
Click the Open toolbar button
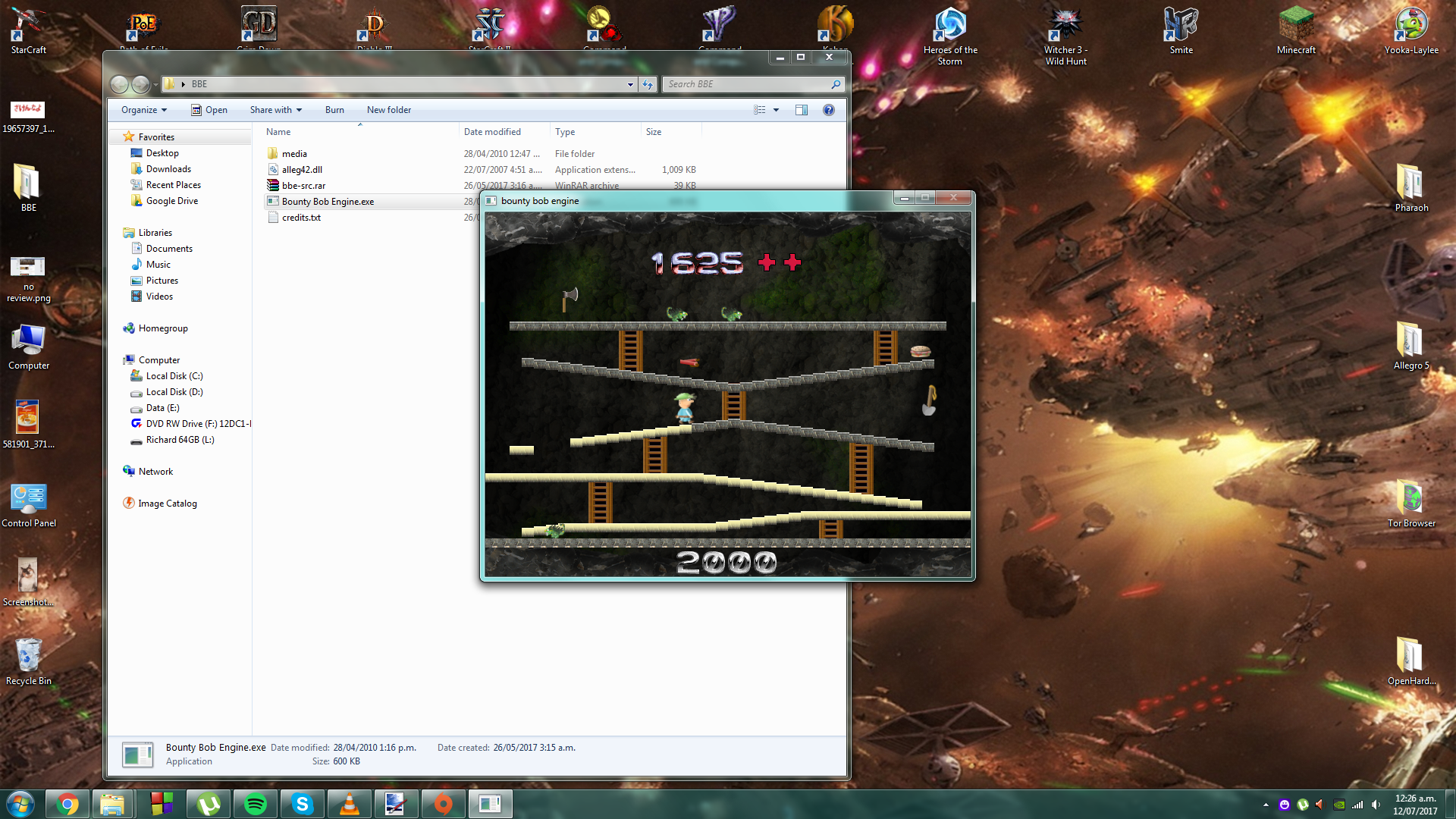[209, 110]
